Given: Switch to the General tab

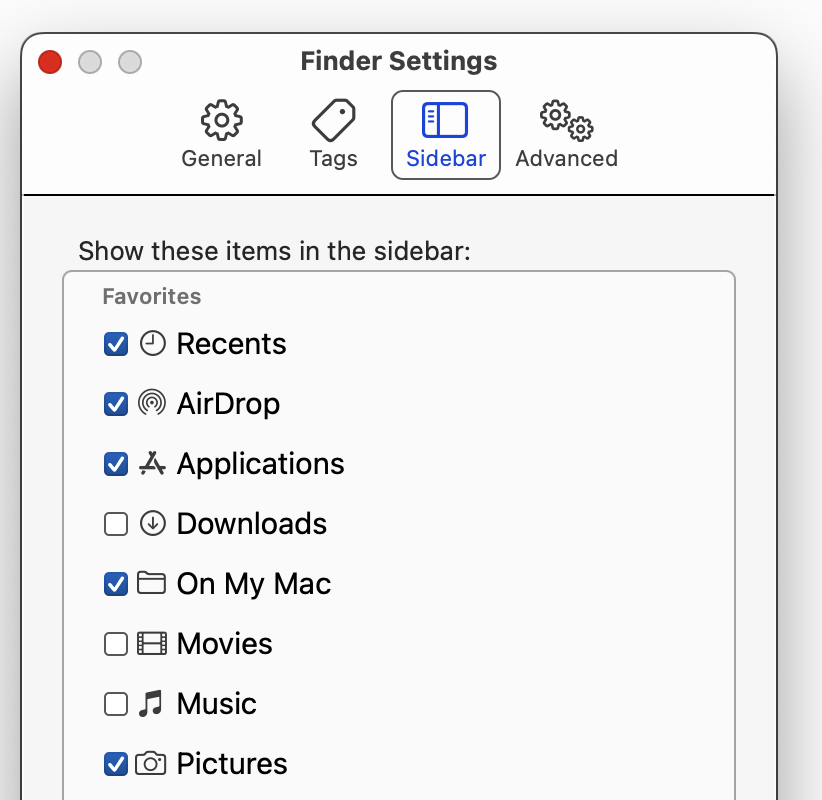Looking at the screenshot, I should coord(221,134).
